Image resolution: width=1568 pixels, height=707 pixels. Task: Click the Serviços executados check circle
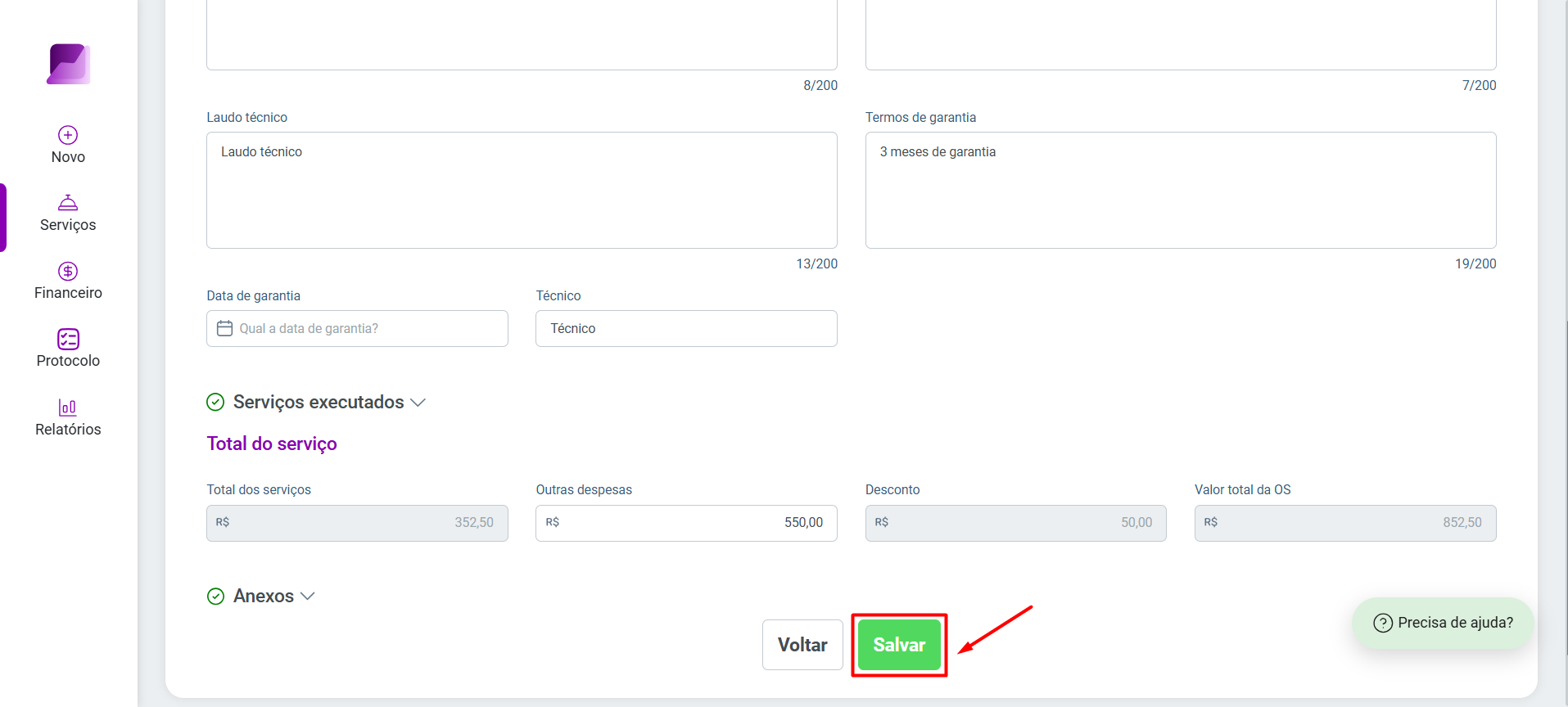[x=215, y=402]
